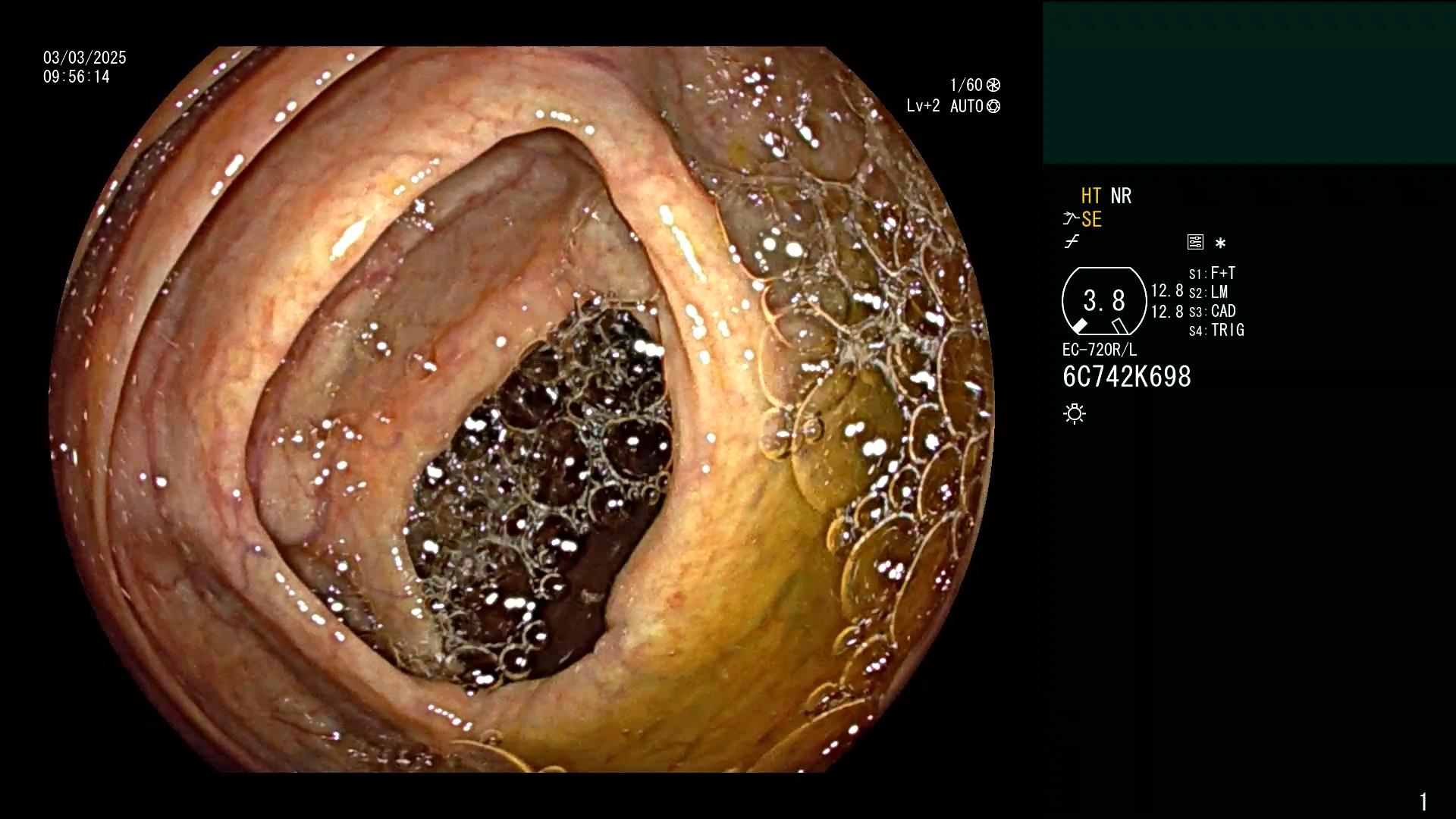
Task: Click the S2: LM switch label
Action: [1208, 292]
